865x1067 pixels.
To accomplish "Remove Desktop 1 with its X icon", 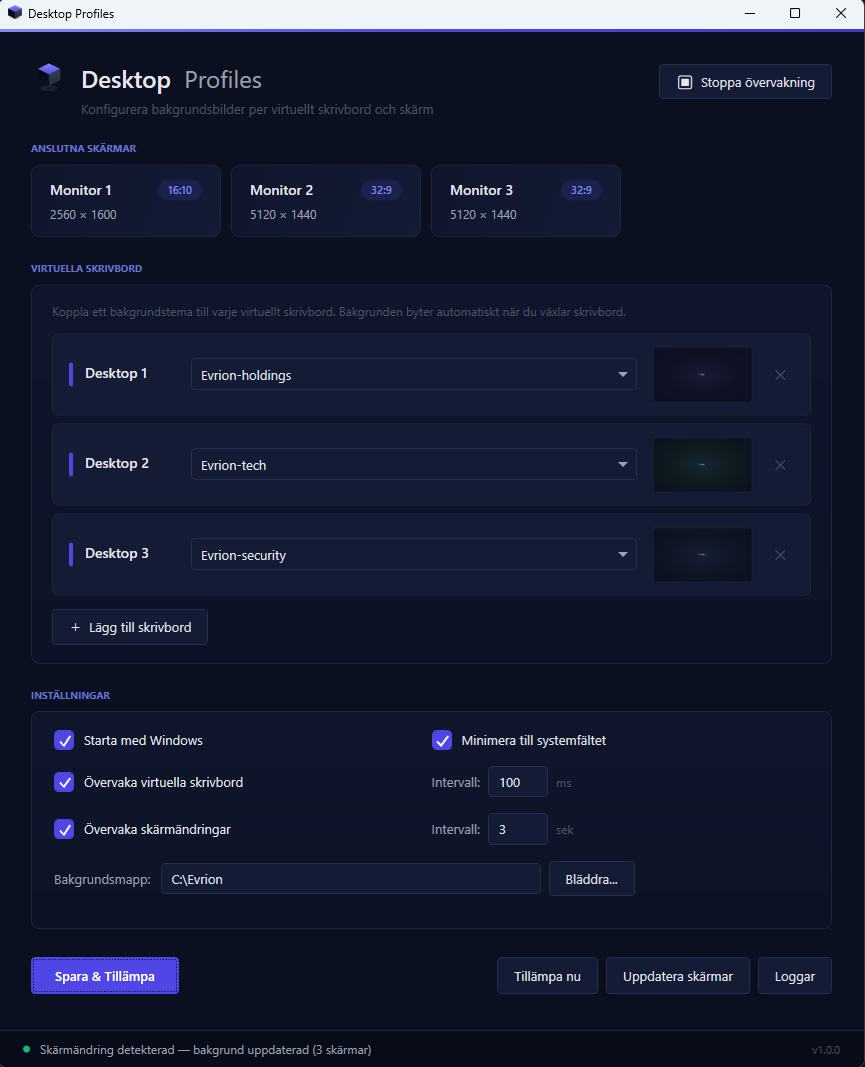I will [780, 375].
